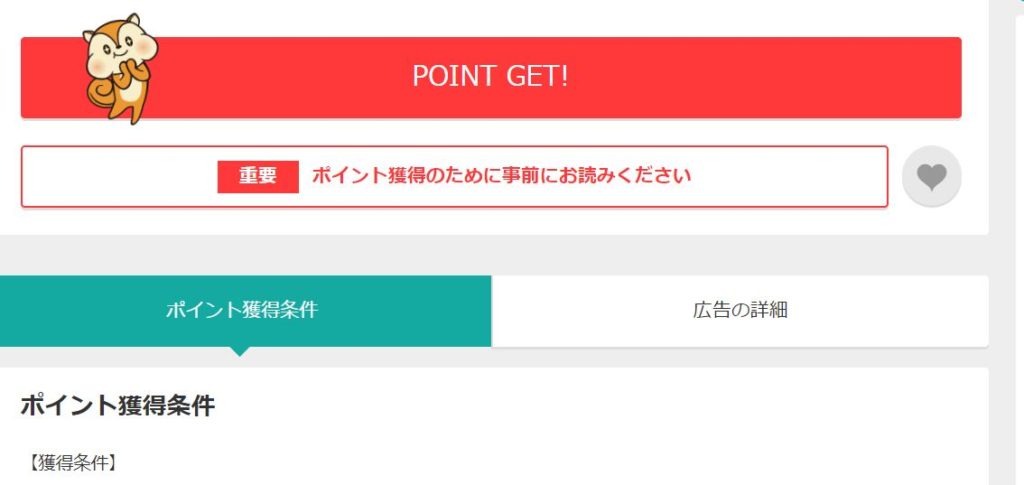Click the white area right of 広告の詳細

pos(888,311)
